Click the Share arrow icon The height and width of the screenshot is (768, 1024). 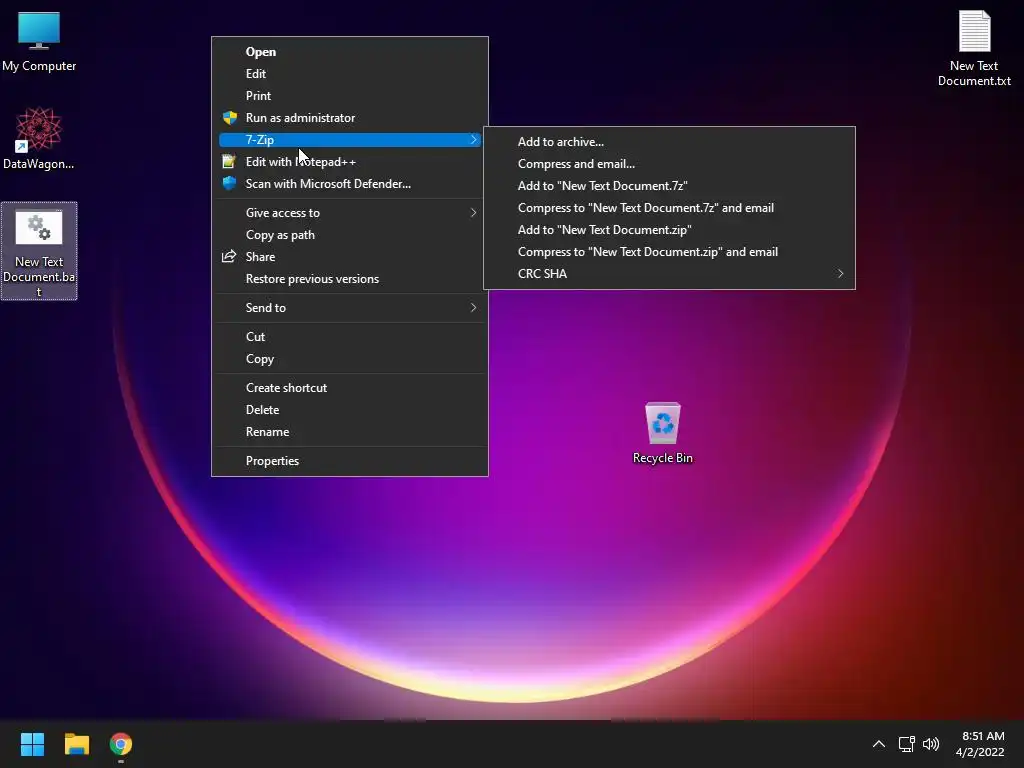(x=229, y=257)
